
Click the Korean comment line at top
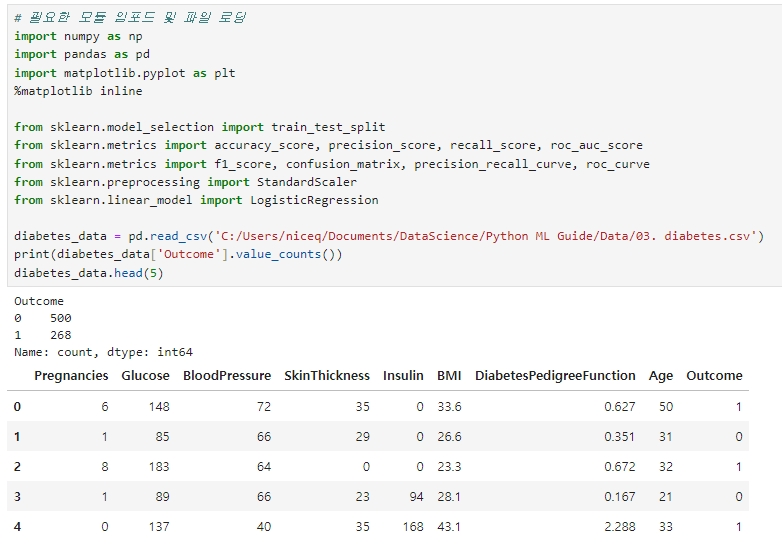(x=130, y=17)
